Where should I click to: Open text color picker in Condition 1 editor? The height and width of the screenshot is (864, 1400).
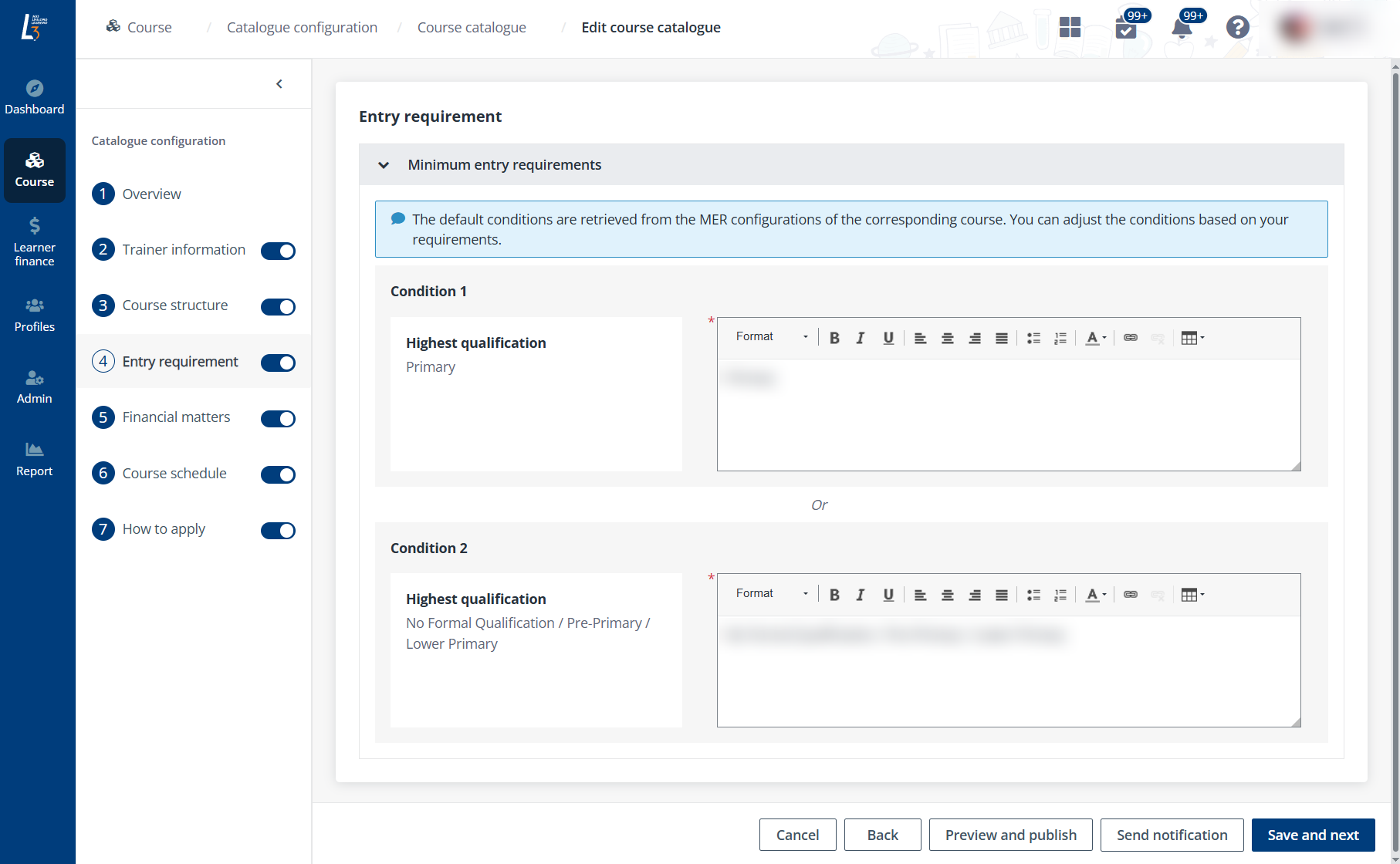coord(1095,338)
